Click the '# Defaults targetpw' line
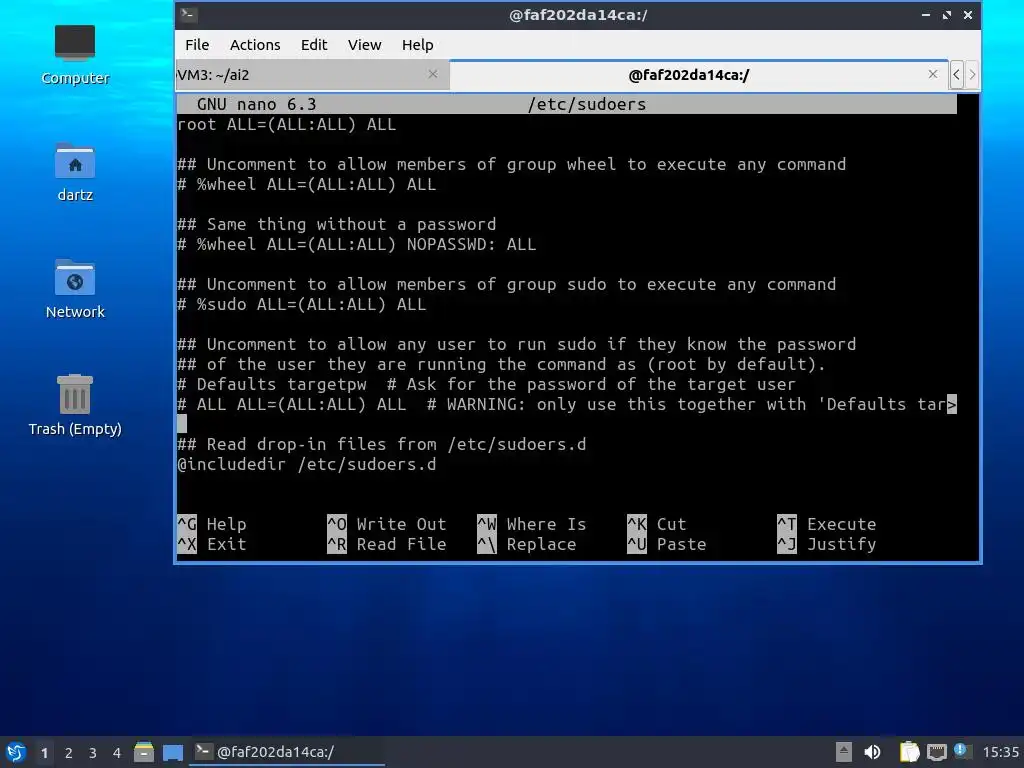This screenshot has width=1024, height=768. 487,384
